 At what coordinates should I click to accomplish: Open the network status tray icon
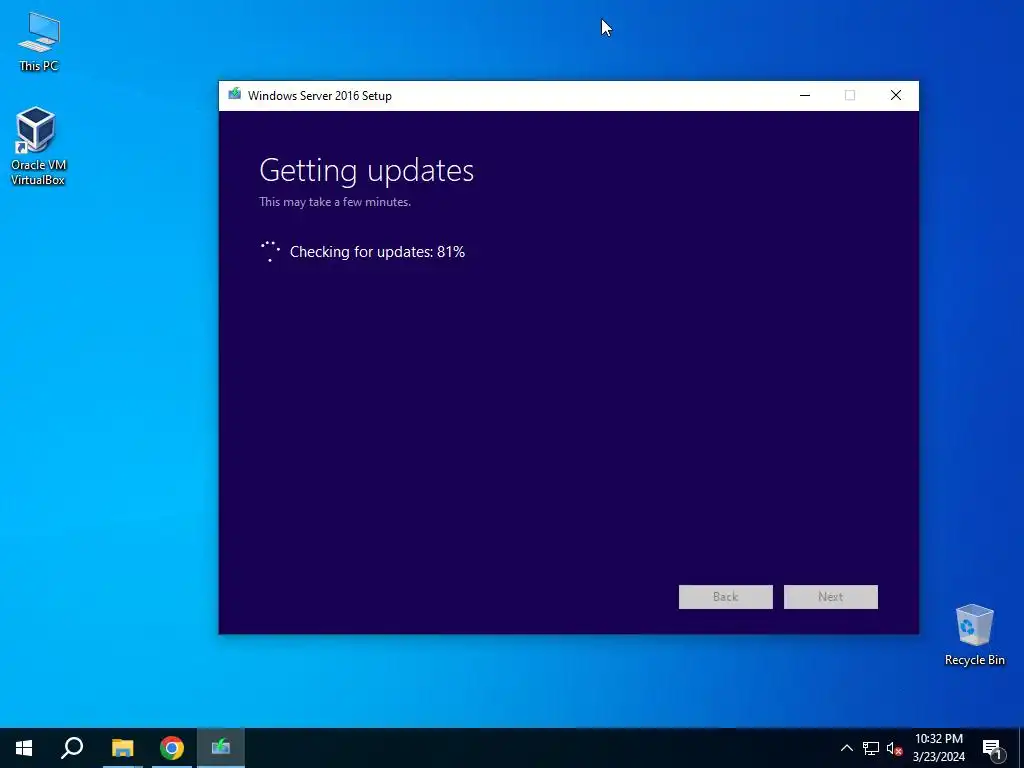[871, 748]
